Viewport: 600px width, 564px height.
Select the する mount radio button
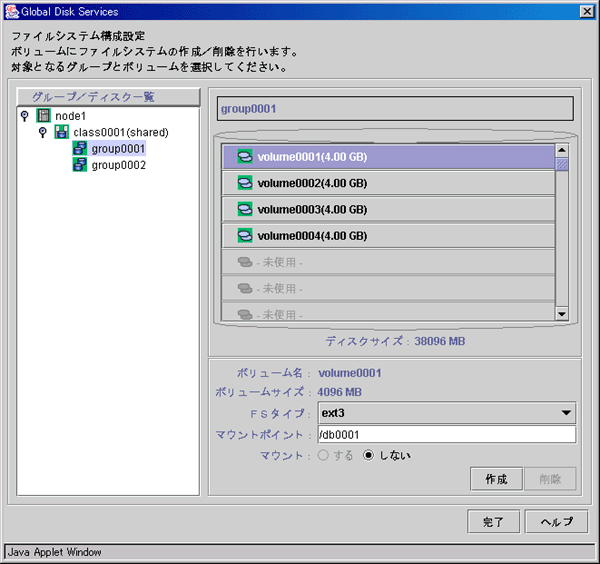(x=323, y=455)
